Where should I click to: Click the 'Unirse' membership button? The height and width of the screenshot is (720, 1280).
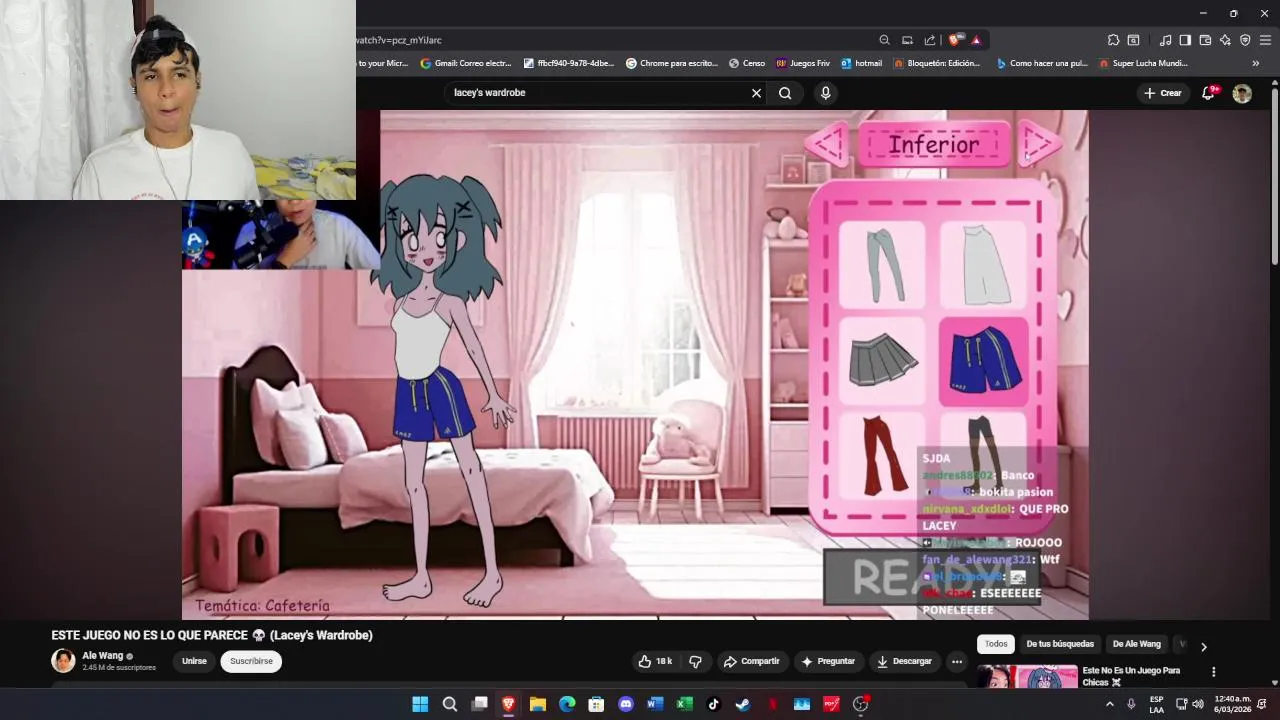(194, 661)
